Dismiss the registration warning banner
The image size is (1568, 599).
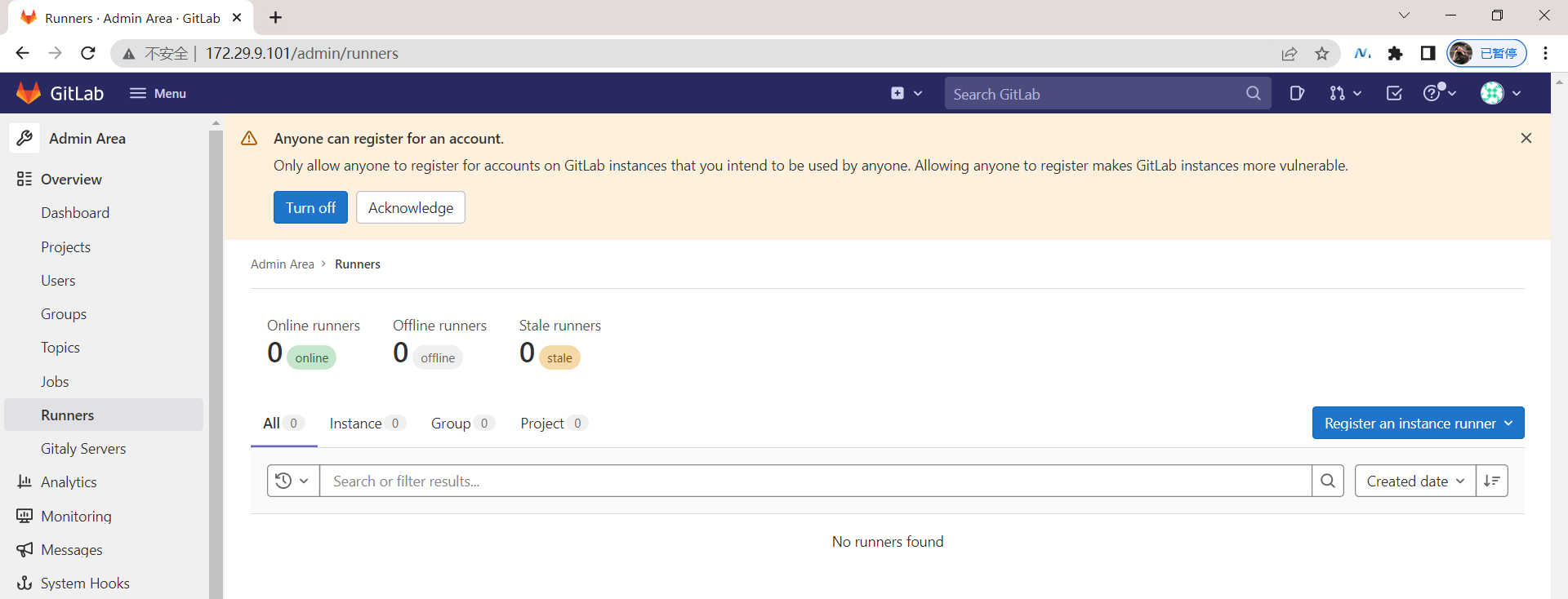coord(1526,138)
